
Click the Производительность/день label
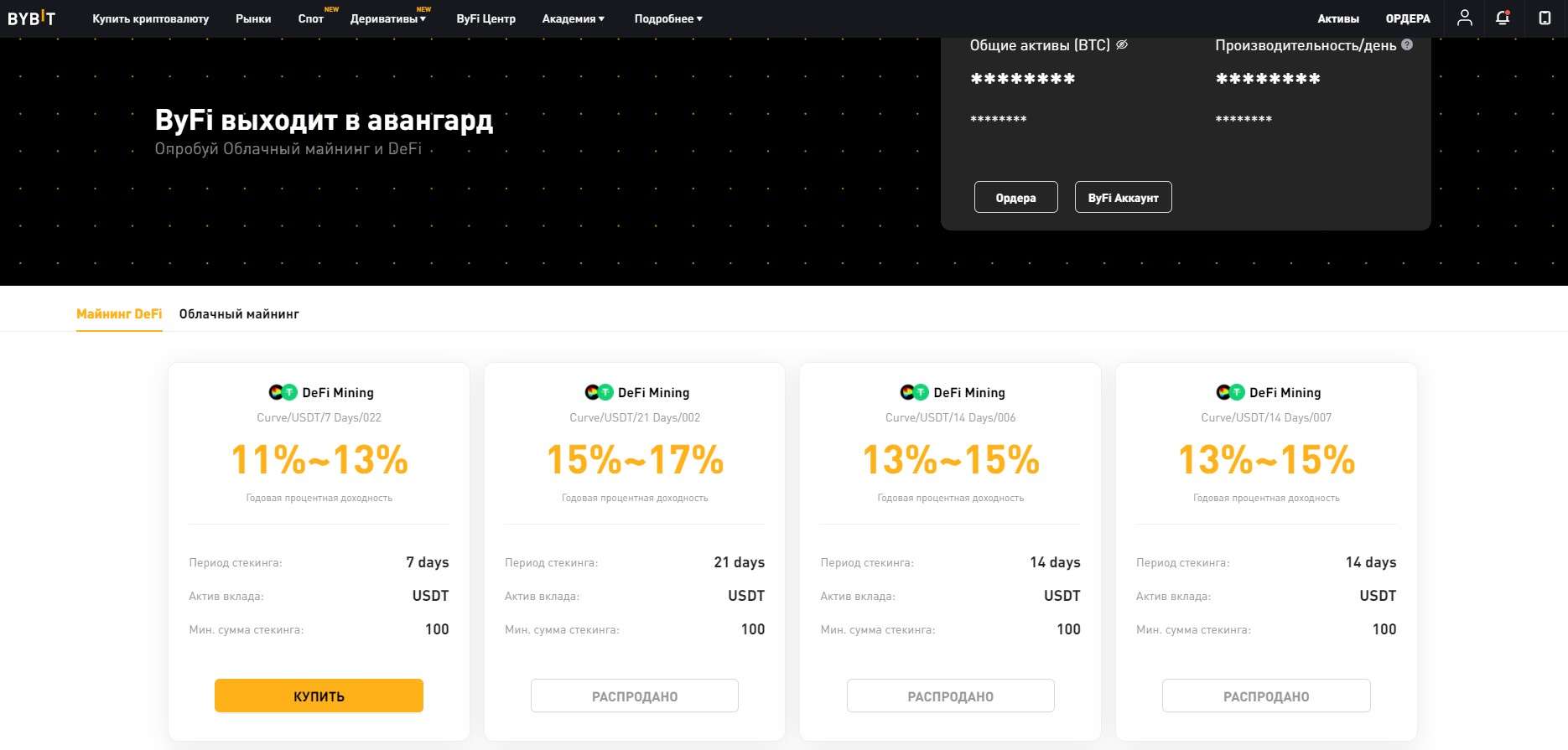[1306, 45]
